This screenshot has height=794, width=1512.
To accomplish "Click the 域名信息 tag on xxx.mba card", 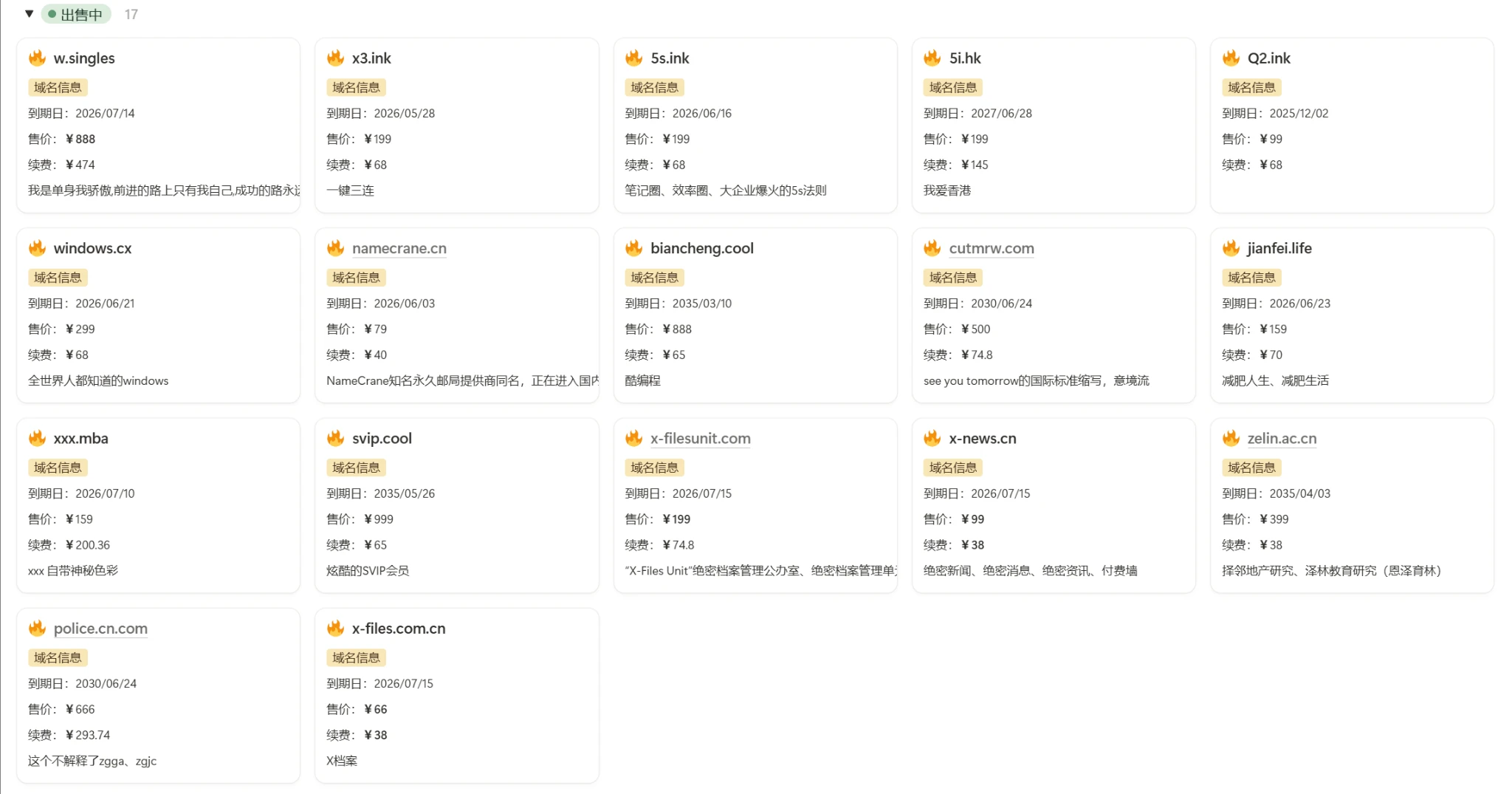I will [58, 468].
